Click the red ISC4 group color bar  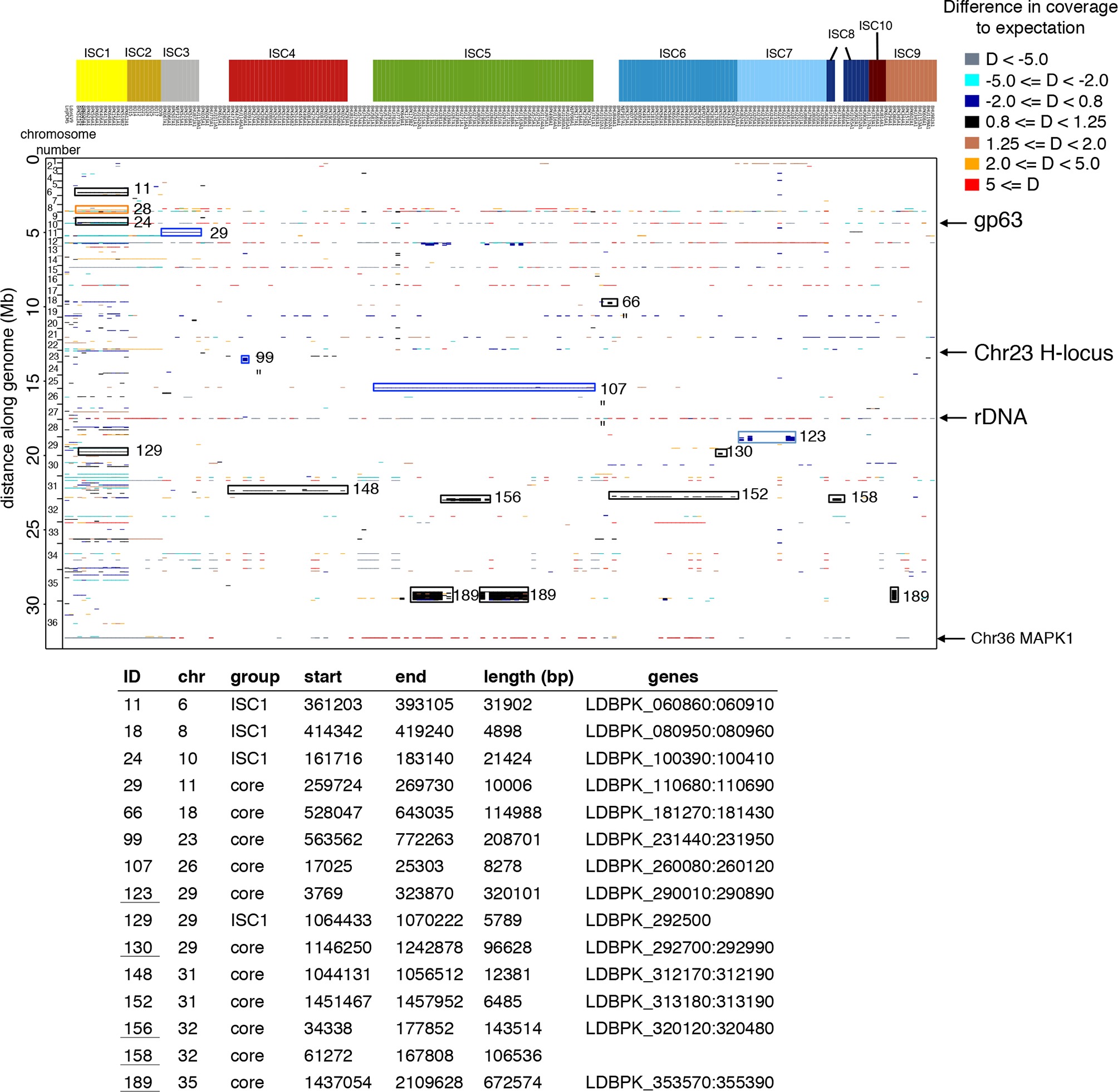click(x=287, y=80)
